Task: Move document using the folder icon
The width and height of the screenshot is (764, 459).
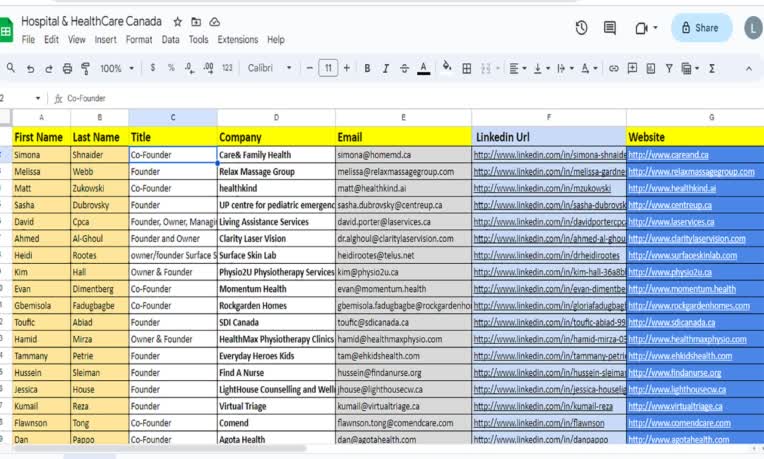Action: (196, 22)
